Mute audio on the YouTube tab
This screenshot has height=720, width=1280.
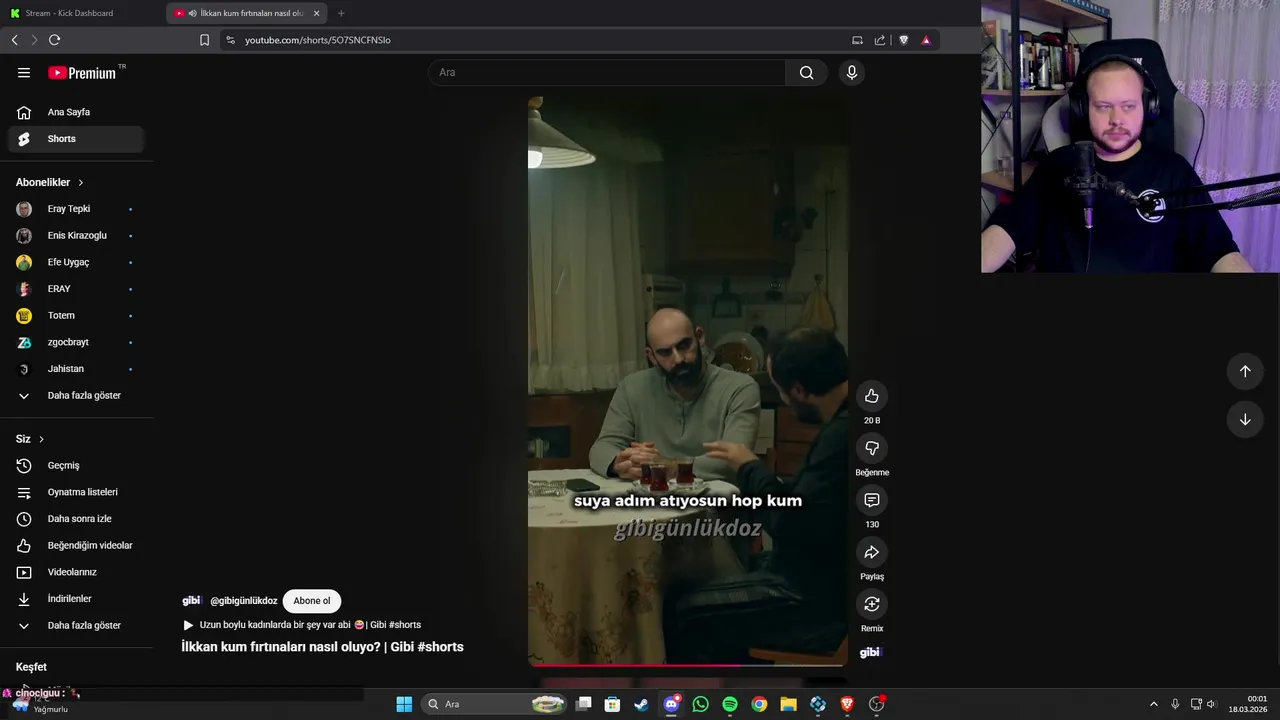point(192,13)
